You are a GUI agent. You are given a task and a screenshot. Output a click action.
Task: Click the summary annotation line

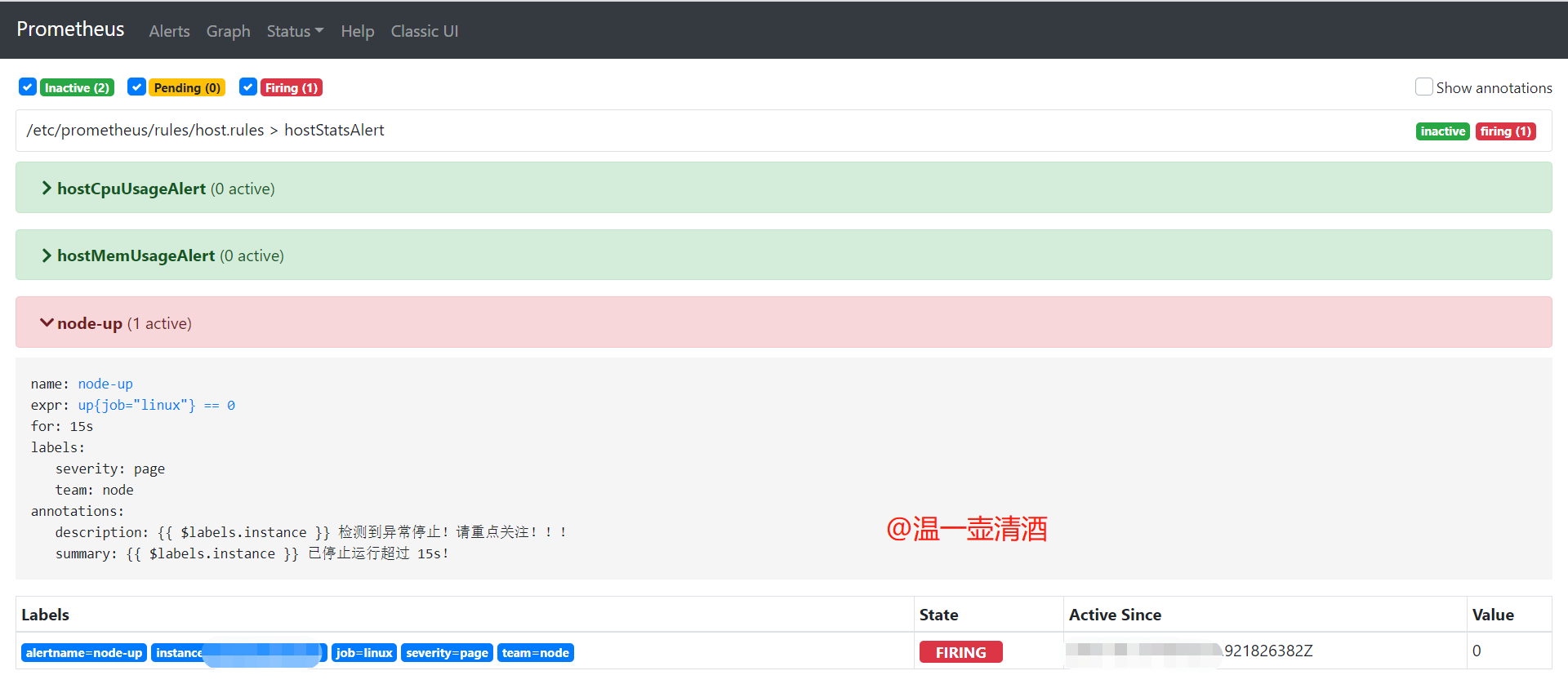(252, 553)
